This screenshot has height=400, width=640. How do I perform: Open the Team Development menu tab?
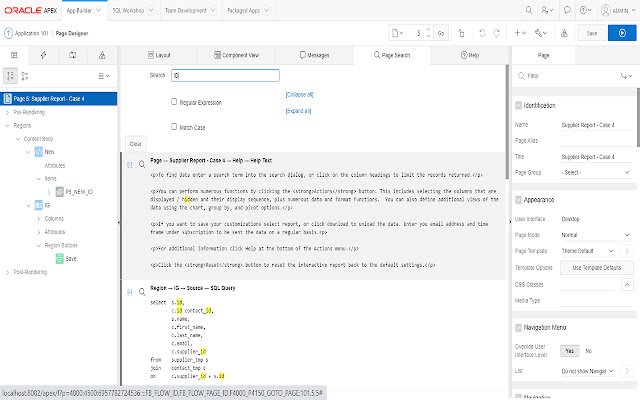190,10
